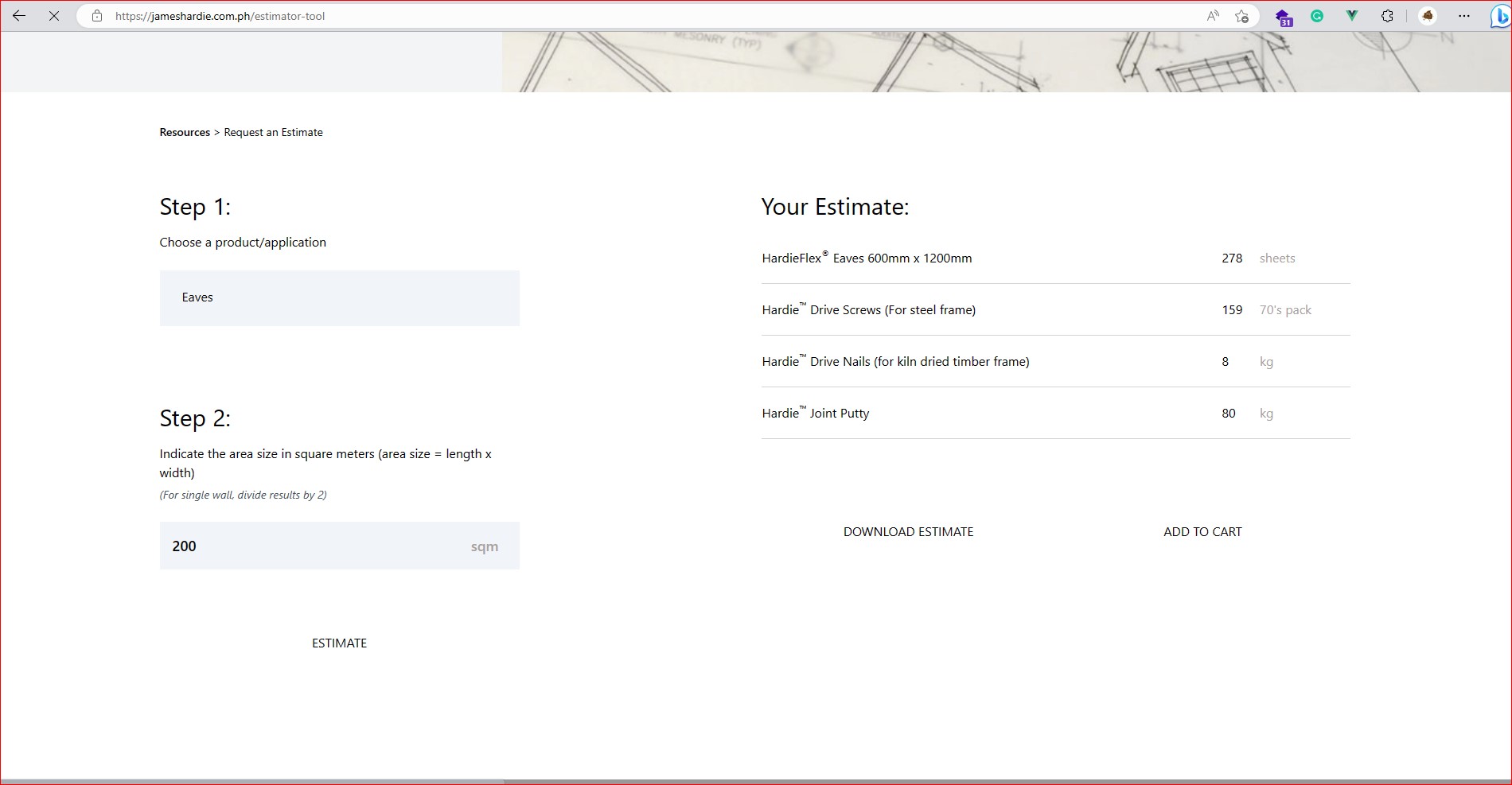Click ADD TO CART
The width and height of the screenshot is (1512, 785).
pyautogui.click(x=1202, y=532)
